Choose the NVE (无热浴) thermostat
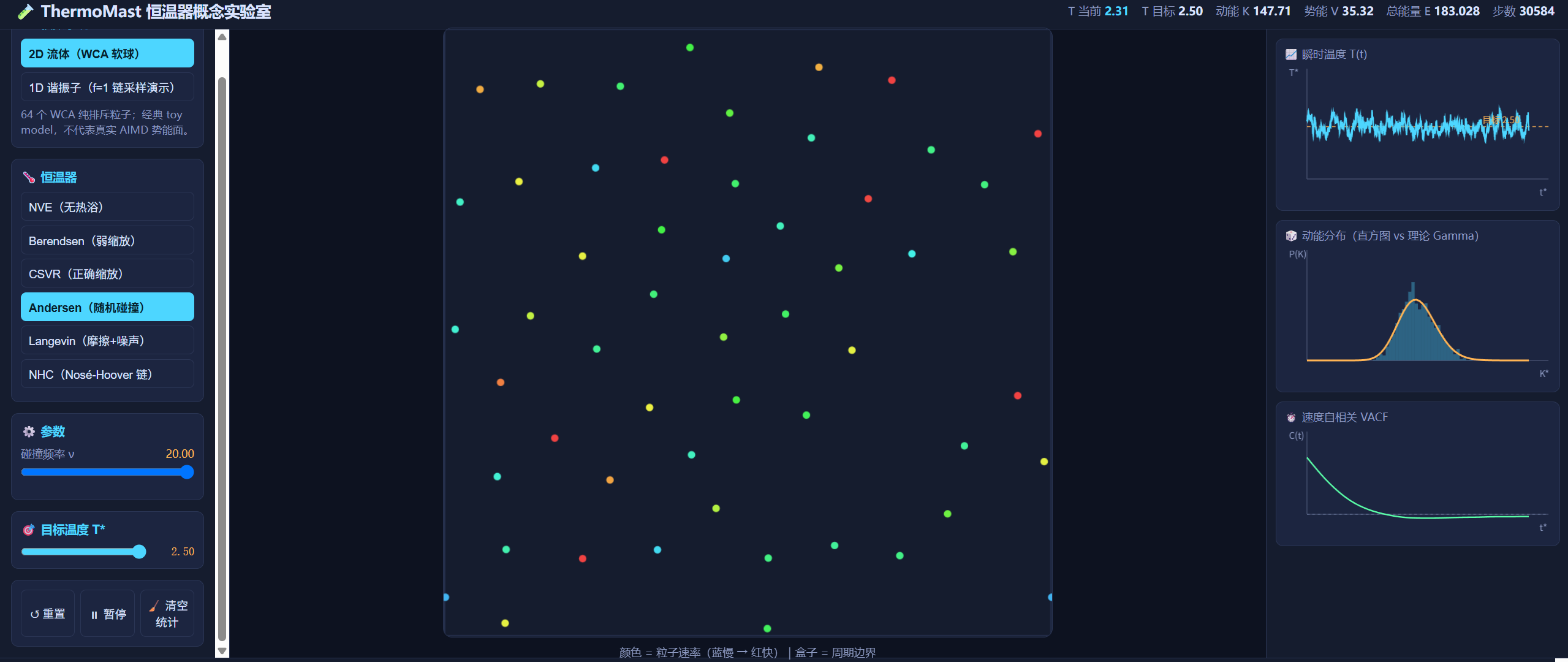 [x=107, y=207]
